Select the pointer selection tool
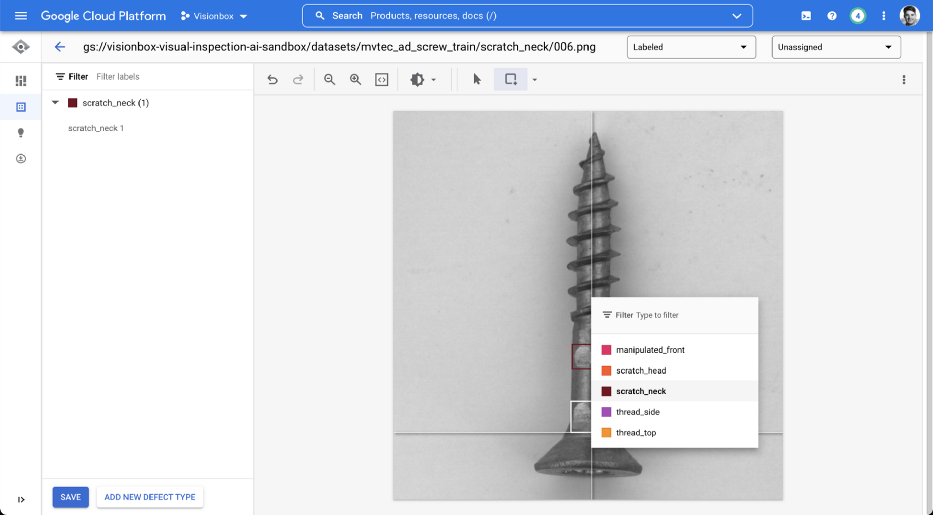Screen dimensions: 933x515 (477, 80)
